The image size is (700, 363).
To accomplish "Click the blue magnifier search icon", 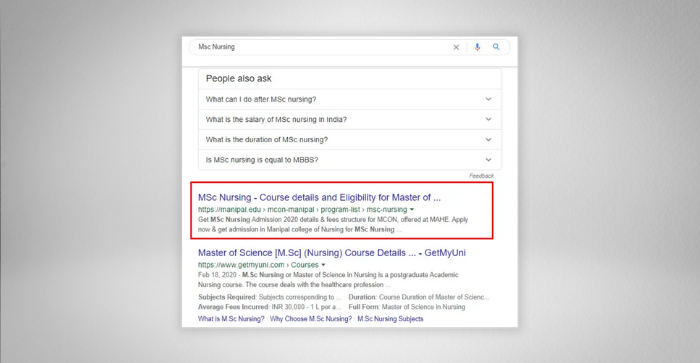I will [496, 47].
